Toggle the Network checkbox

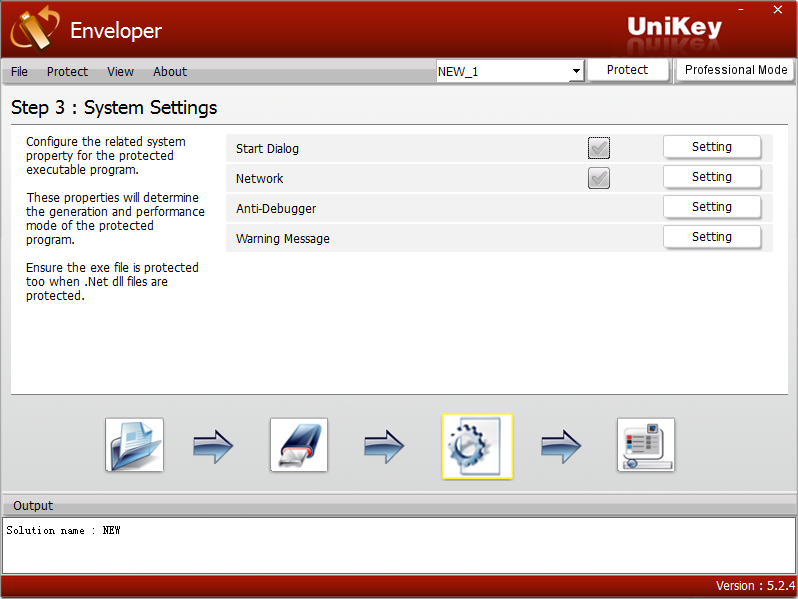(598, 178)
